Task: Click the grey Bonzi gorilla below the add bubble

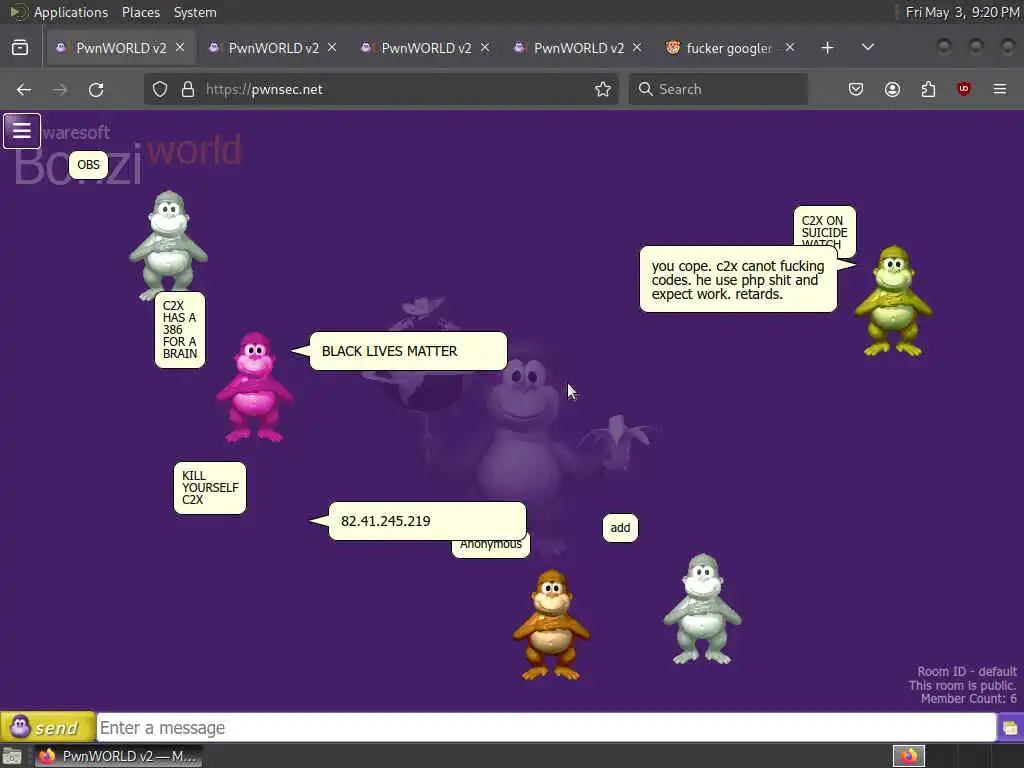Action: (x=703, y=609)
